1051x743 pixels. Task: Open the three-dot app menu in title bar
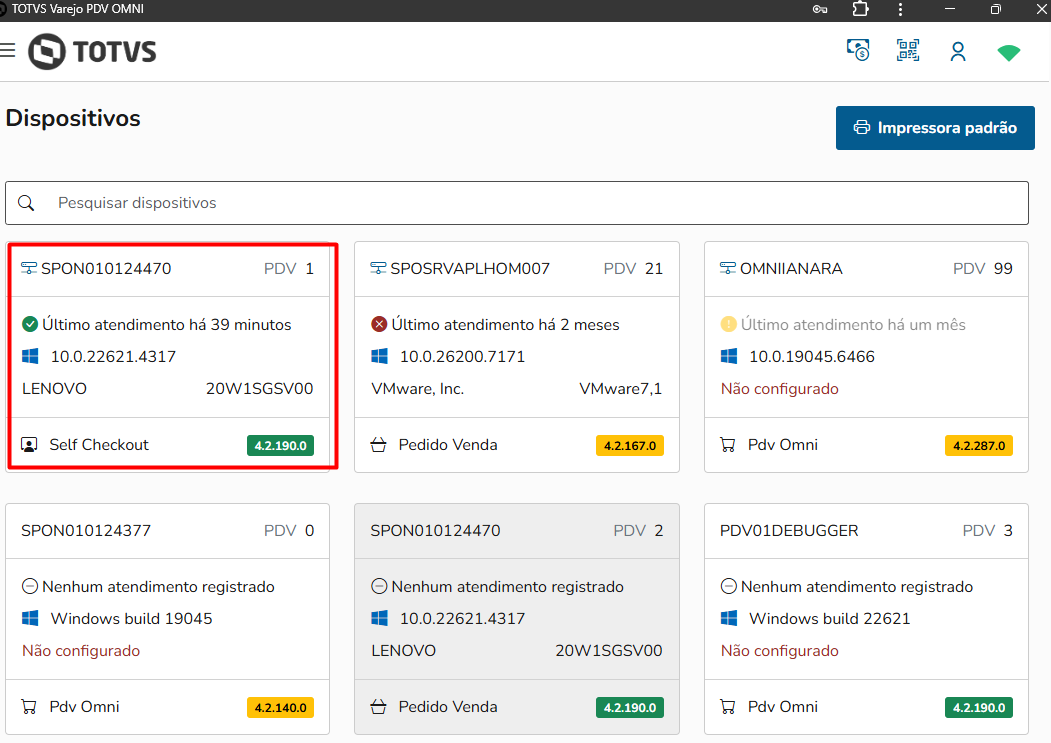[900, 9]
